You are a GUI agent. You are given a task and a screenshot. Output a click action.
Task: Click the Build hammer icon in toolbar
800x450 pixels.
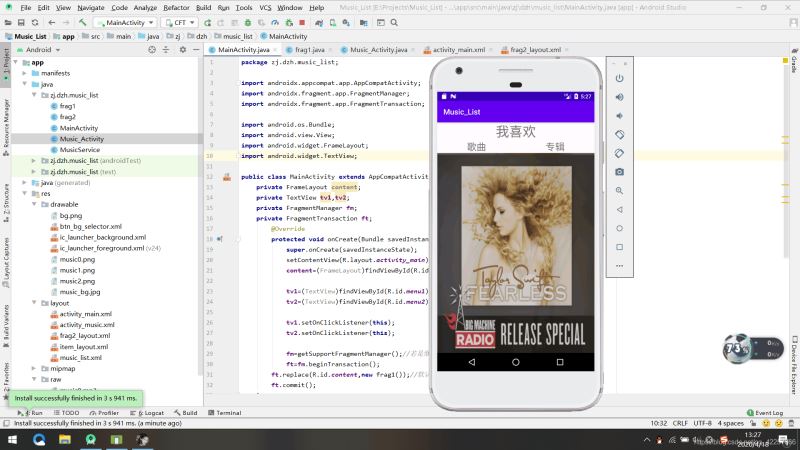point(82,21)
